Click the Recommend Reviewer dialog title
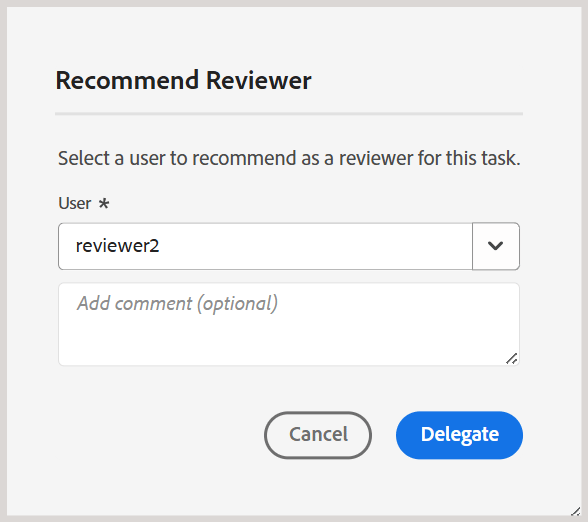588x522 pixels. [183, 80]
